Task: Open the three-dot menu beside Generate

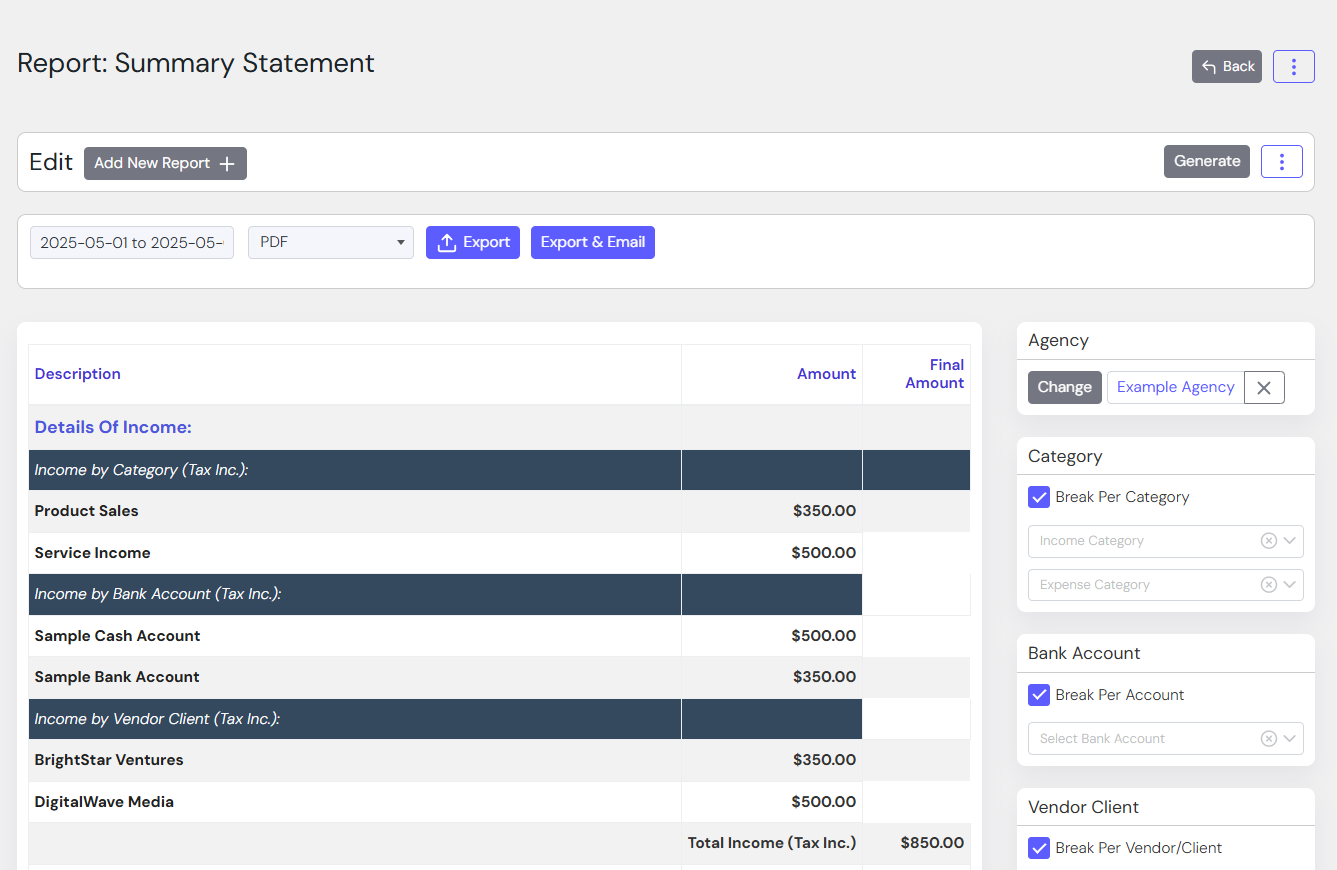Action: (x=1281, y=161)
